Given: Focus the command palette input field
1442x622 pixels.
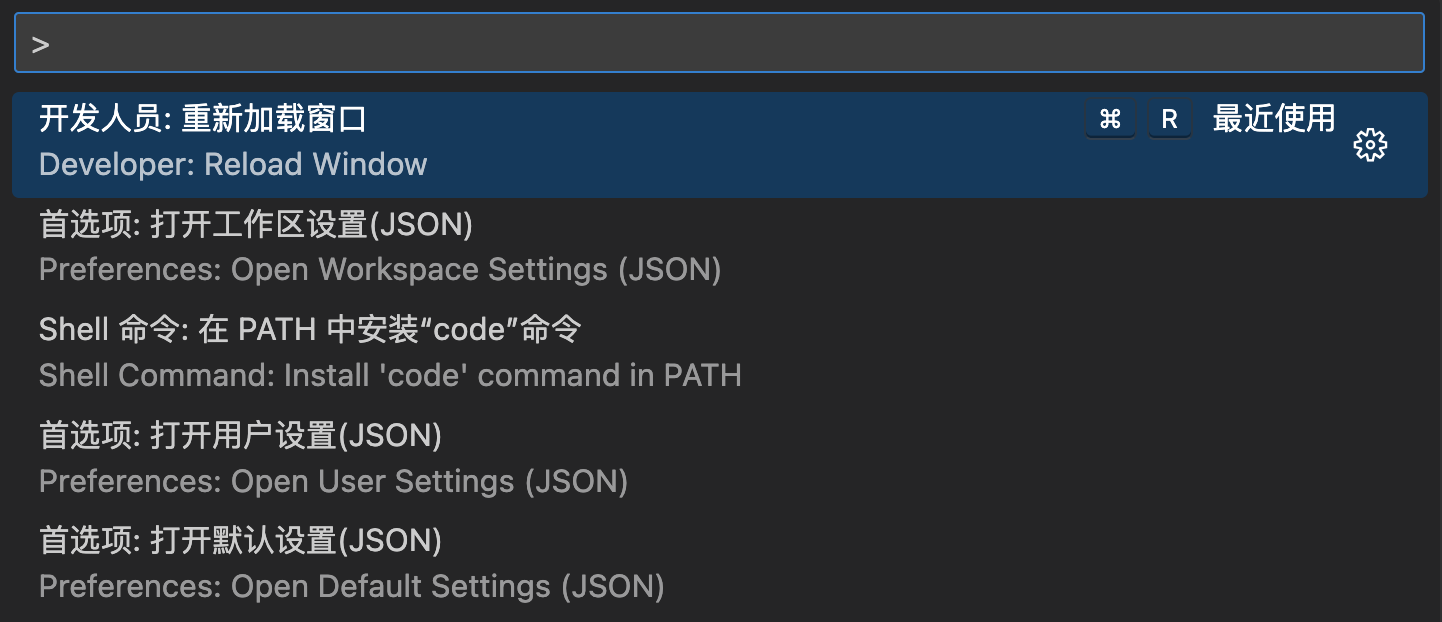Looking at the screenshot, I should point(719,42).
